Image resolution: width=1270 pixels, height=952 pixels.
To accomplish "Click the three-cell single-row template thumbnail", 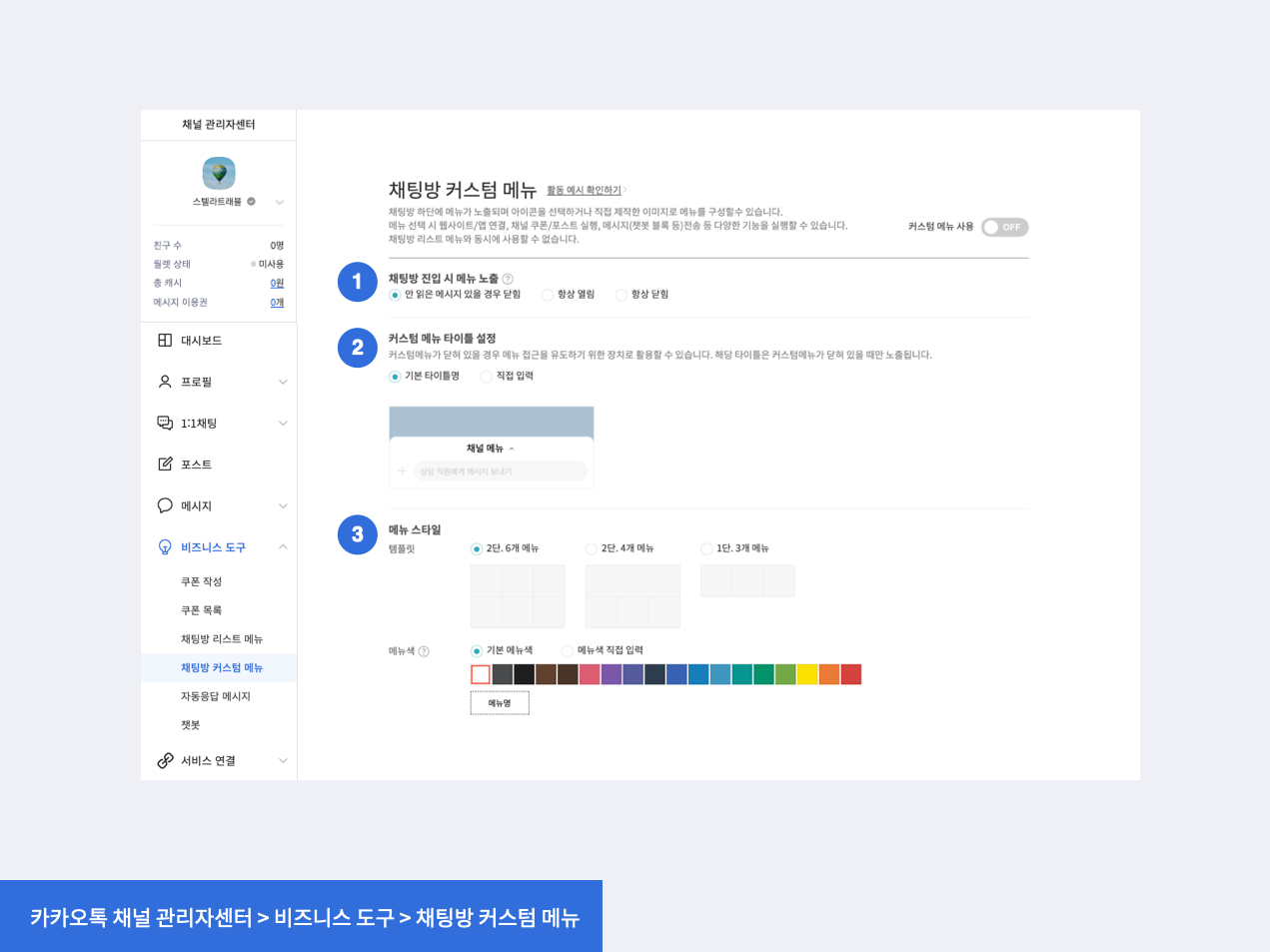I will 747,581.
